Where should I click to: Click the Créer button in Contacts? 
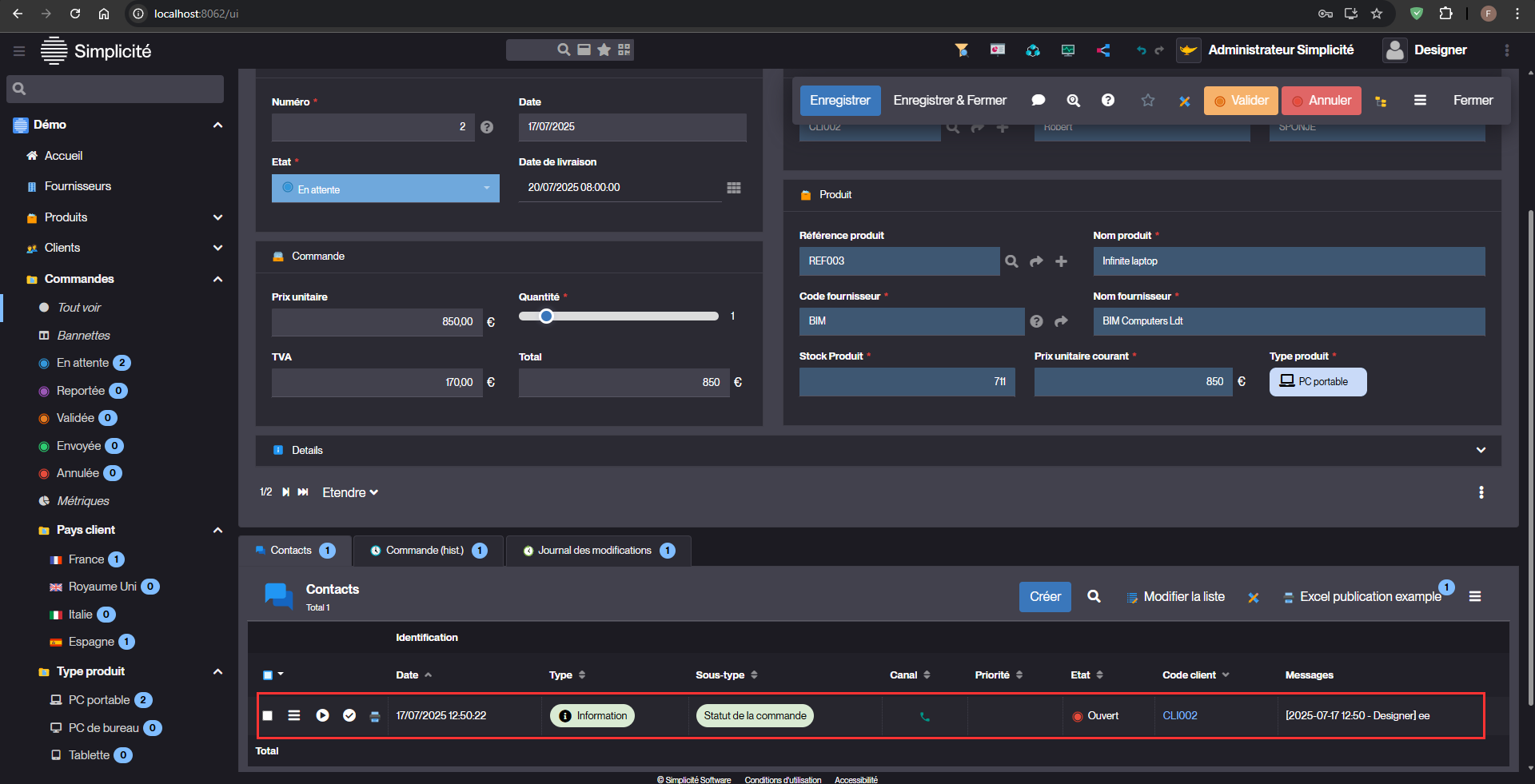[1044, 597]
